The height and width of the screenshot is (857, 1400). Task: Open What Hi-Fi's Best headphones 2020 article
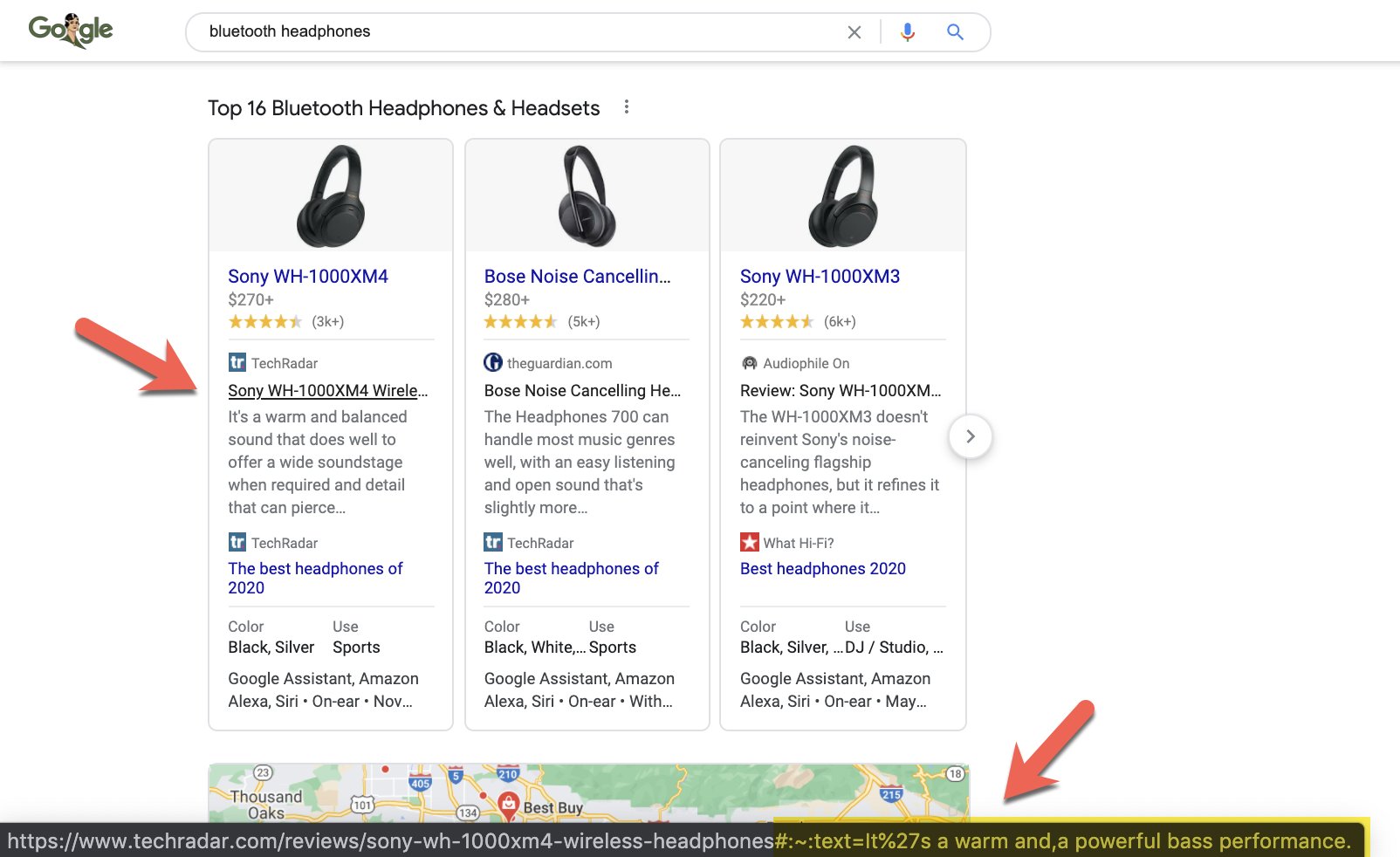pyautogui.click(x=821, y=568)
